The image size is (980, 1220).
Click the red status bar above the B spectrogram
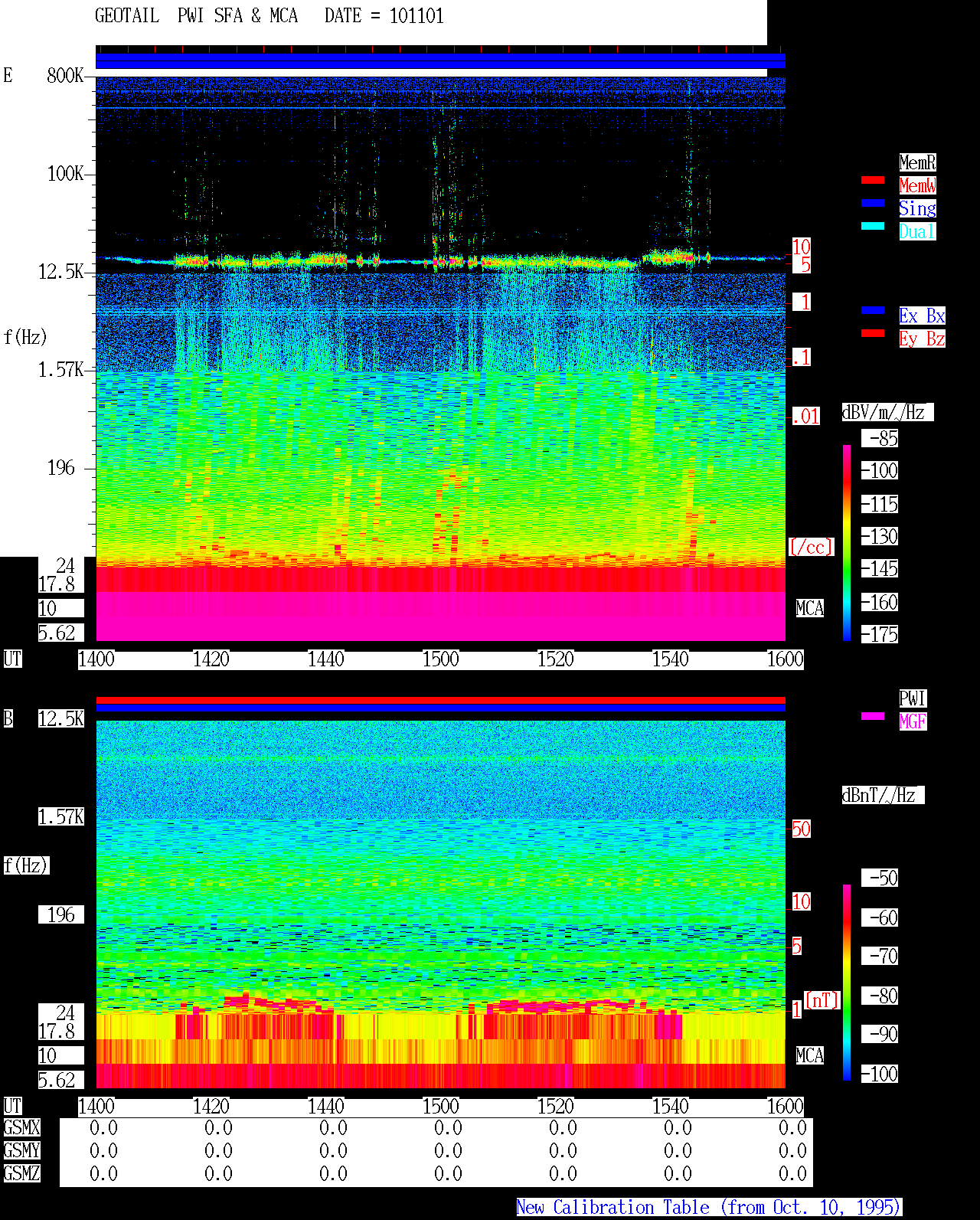tap(440, 700)
